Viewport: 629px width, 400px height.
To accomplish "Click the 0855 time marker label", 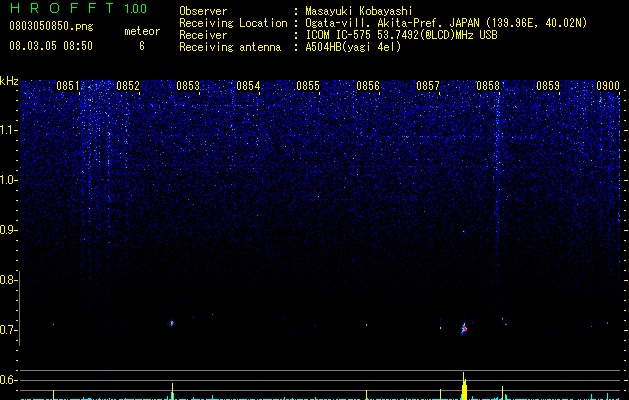I will click(x=308, y=86).
